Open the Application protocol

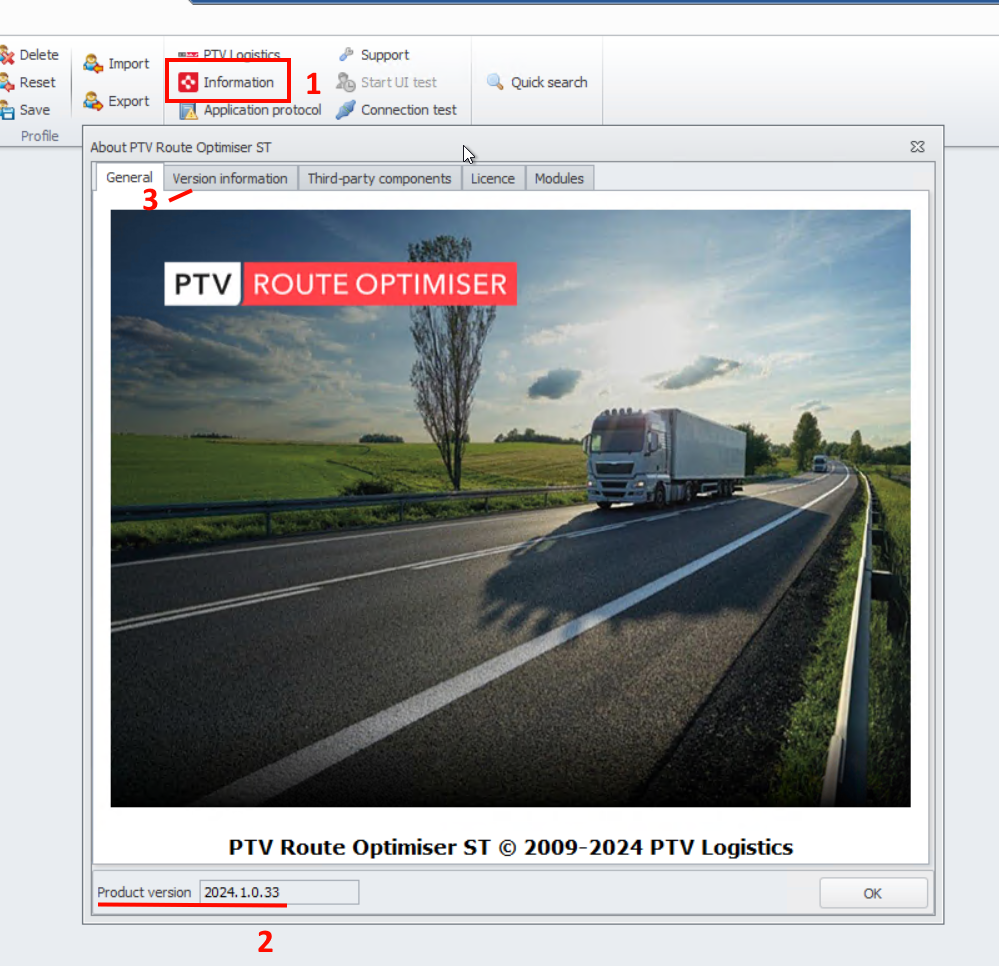click(x=262, y=110)
